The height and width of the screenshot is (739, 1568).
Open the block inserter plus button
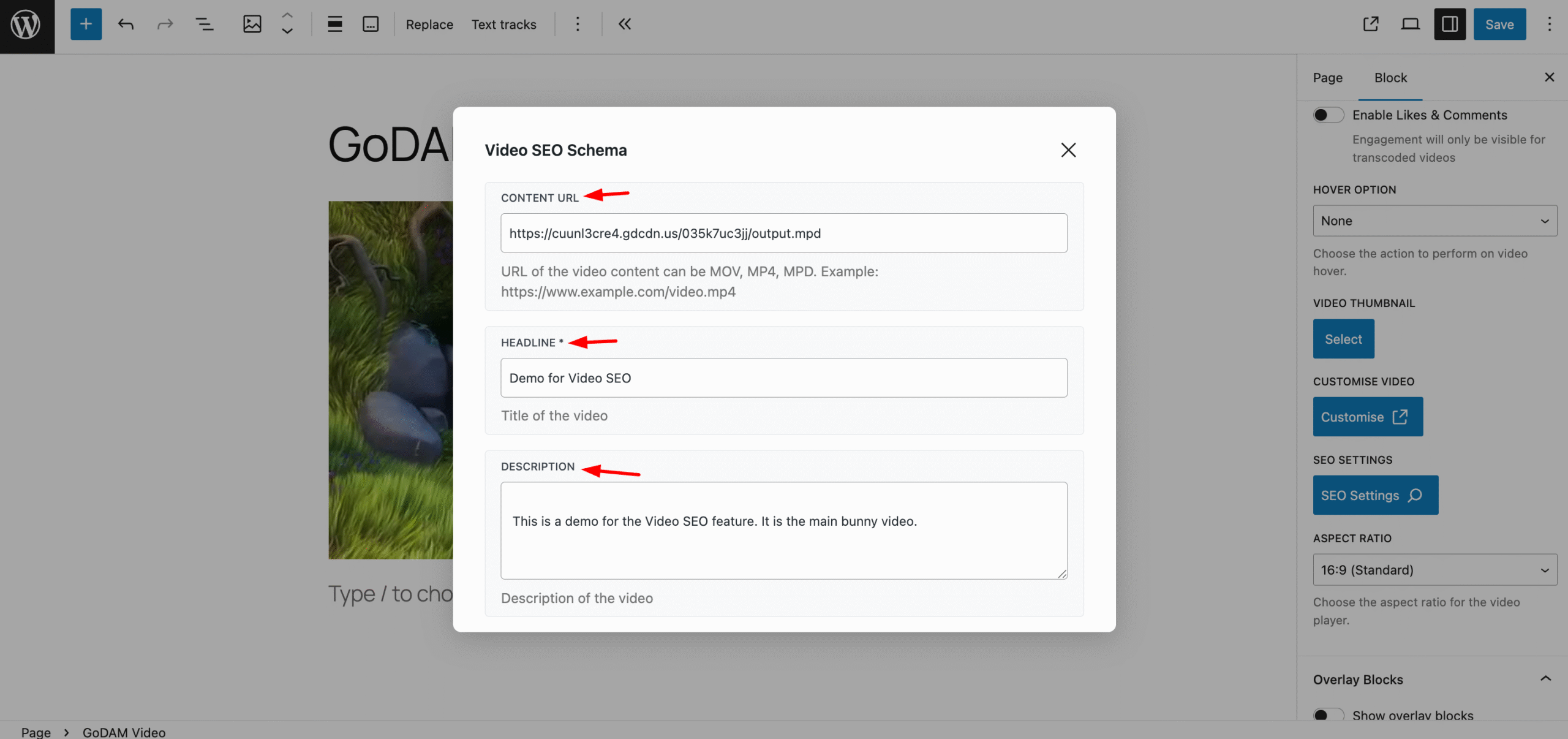[x=86, y=25]
